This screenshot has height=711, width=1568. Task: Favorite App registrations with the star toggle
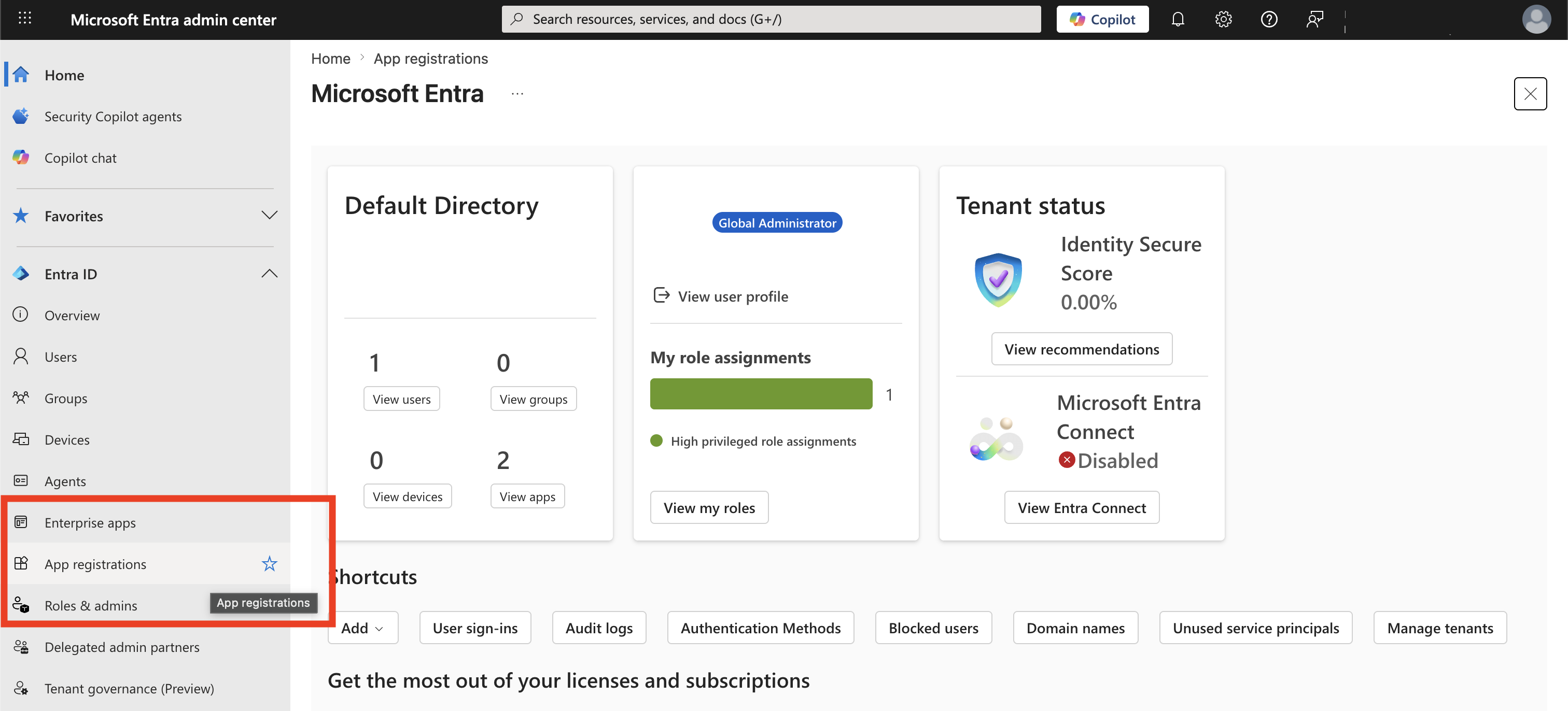coord(269,564)
